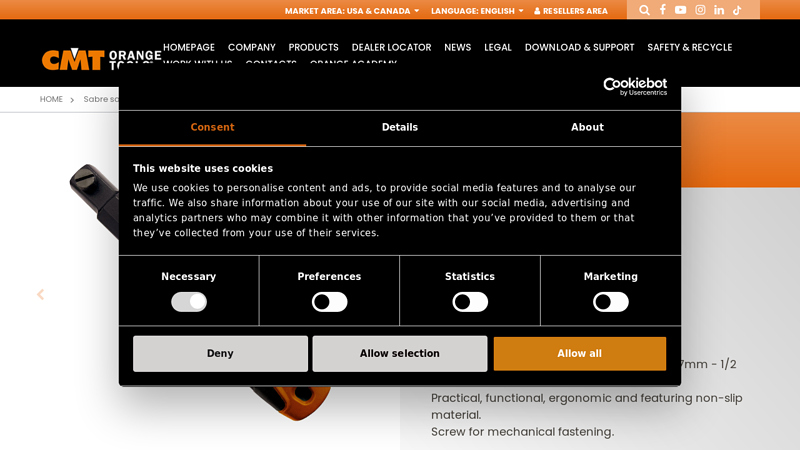Enable the Statistics cookies toggle
Viewport: 800px width, 450px height.
(x=470, y=302)
